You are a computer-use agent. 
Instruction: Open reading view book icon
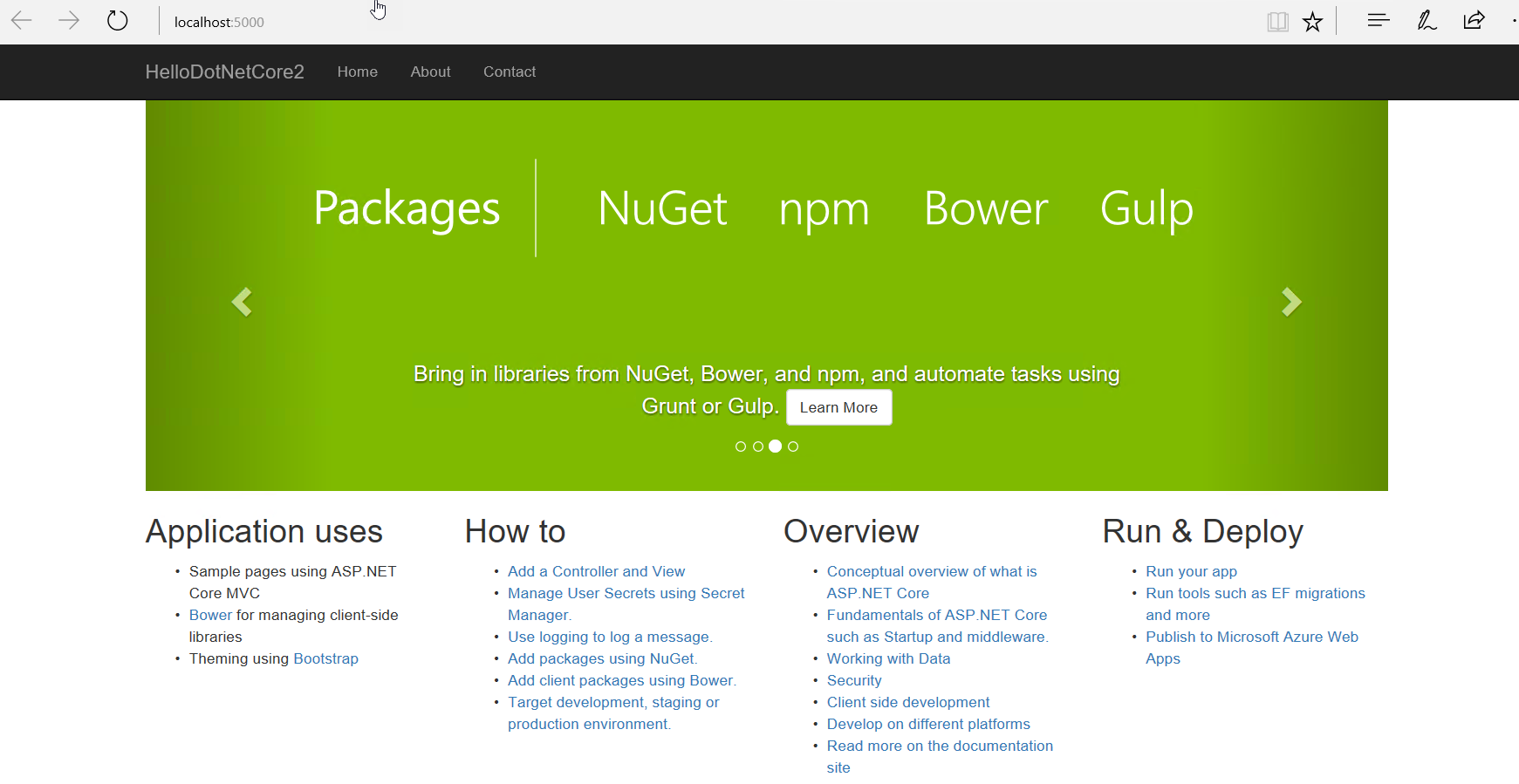pos(1277,22)
